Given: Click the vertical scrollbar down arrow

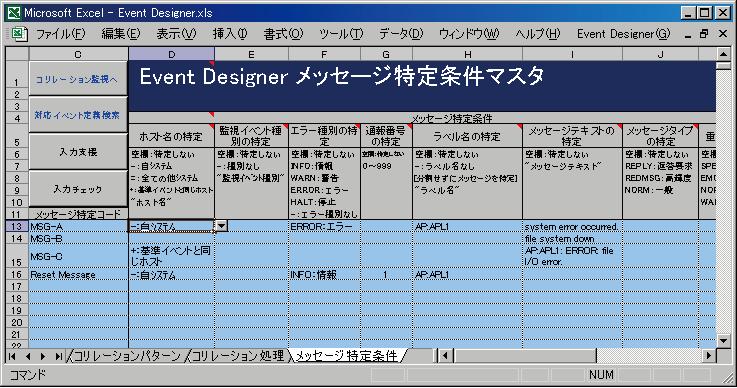Looking at the screenshot, I should point(723,340).
